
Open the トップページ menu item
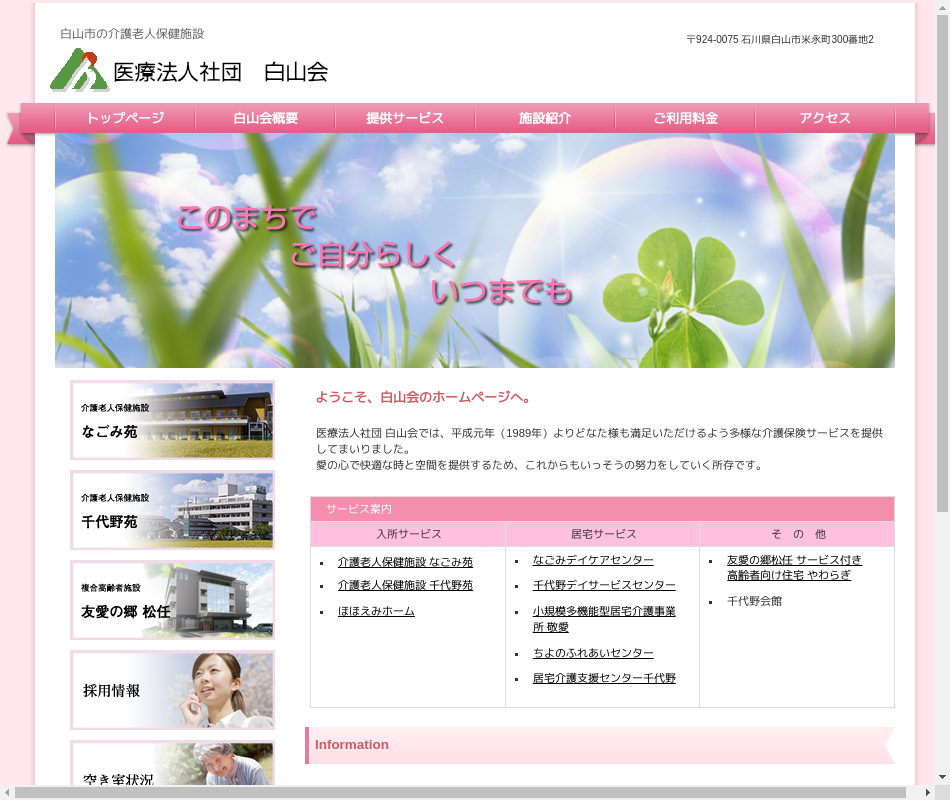tap(125, 118)
